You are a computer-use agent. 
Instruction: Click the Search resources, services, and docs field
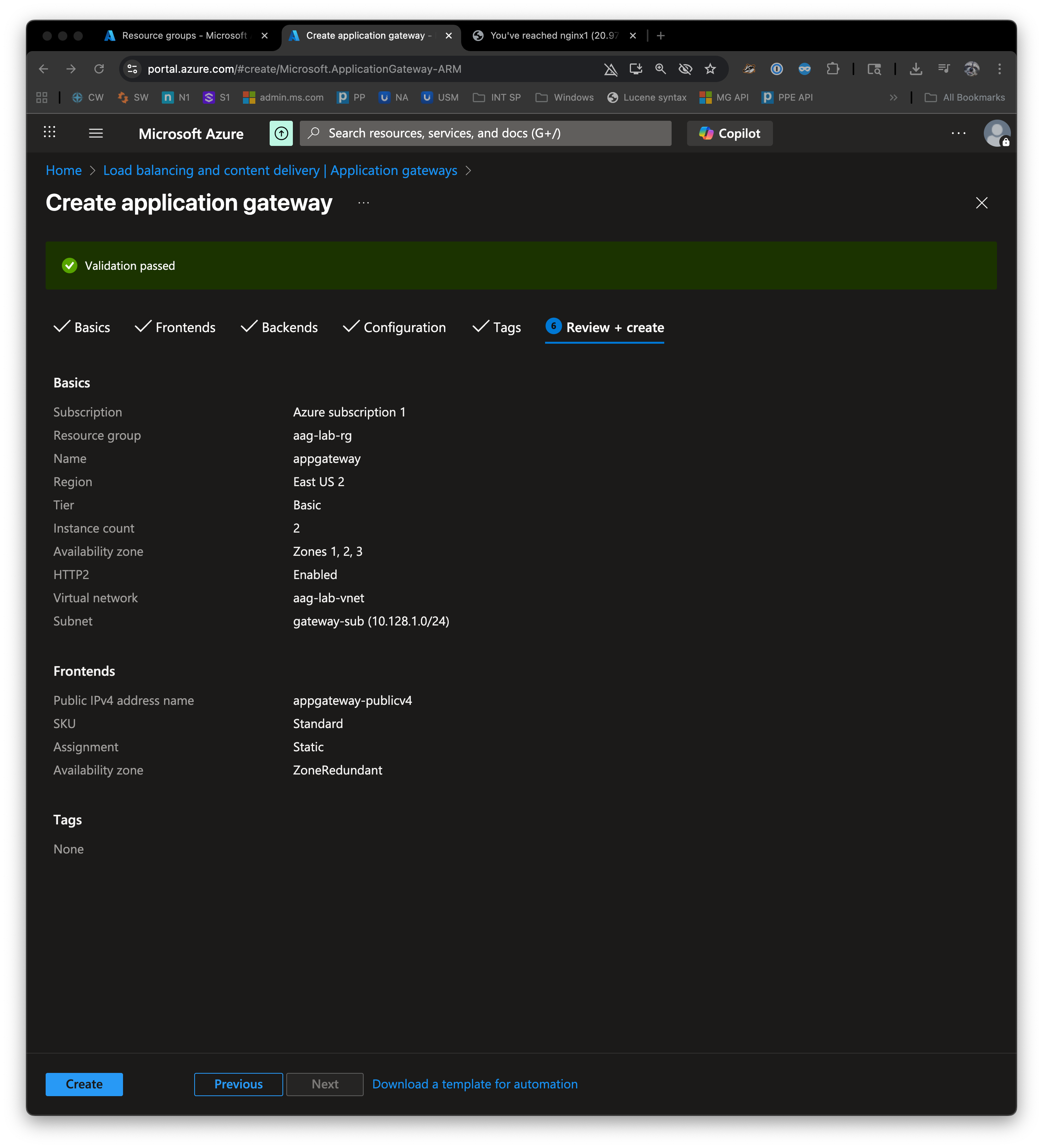(485, 133)
